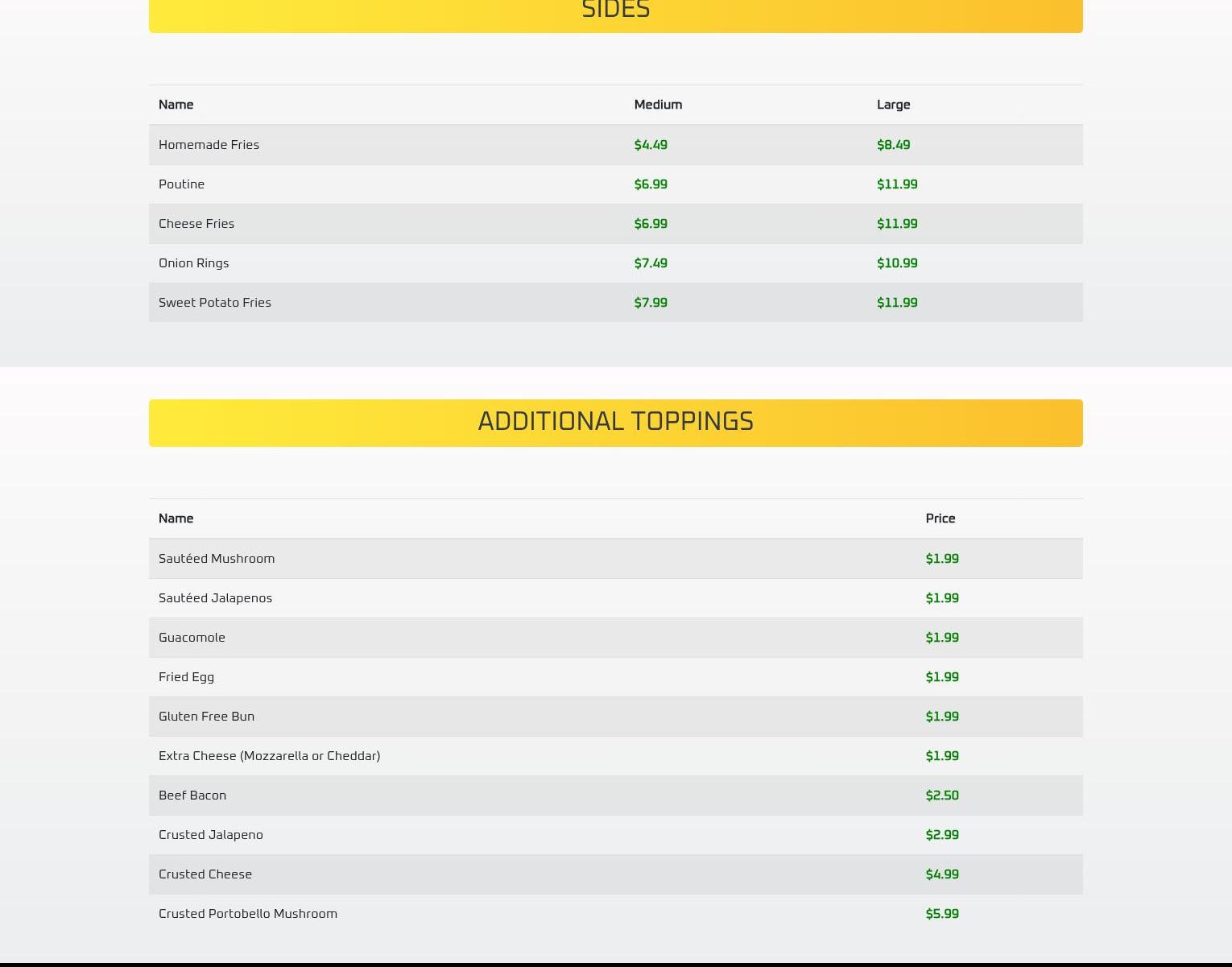This screenshot has height=967, width=1232.
Task: Click Onion Rings large price $10.99
Action: click(x=896, y=263)
